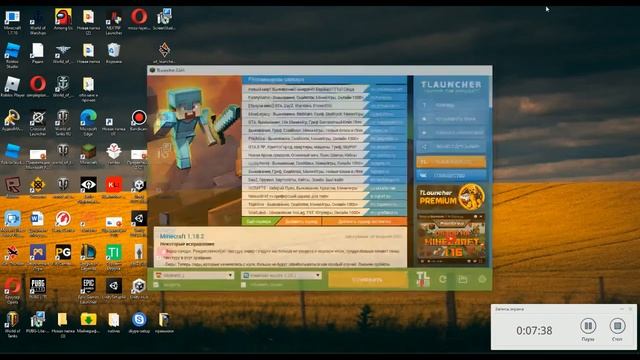Open the Recycle Bin (Корзина) icon
The height and width of the screenshot is (360, 640).
pos(113,53)
